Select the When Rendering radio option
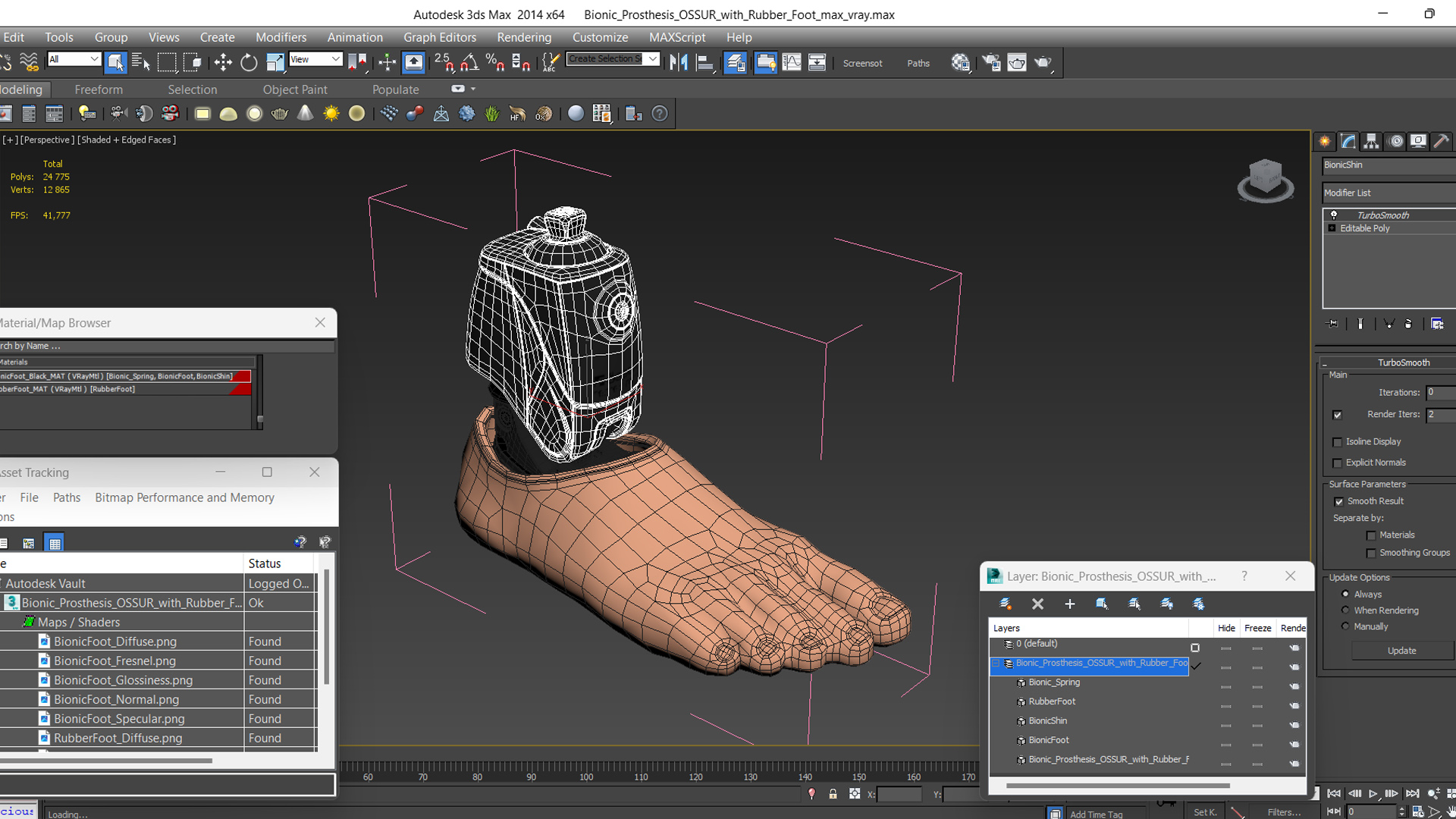The height and width of the screenshot is (819, 1456). (x=1345, y=610)
